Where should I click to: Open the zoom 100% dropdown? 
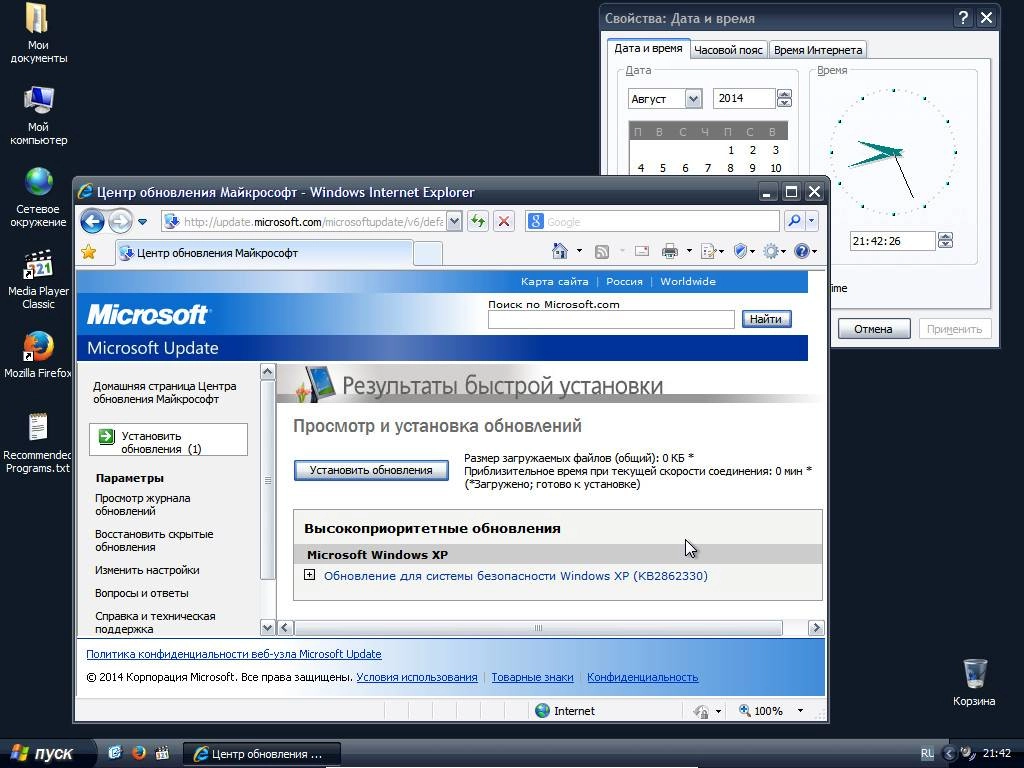801,711
